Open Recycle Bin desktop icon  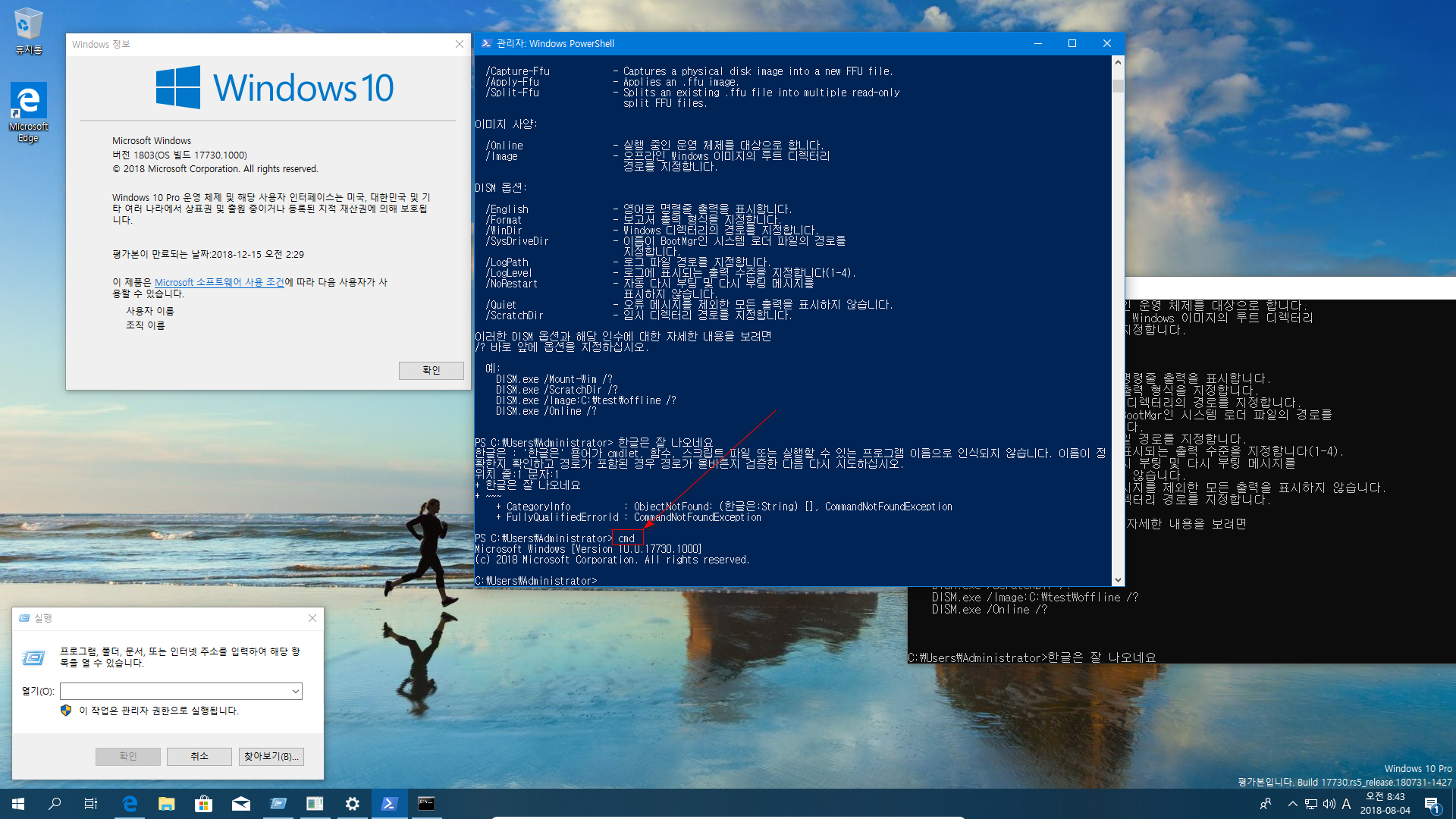coord(28,31)
